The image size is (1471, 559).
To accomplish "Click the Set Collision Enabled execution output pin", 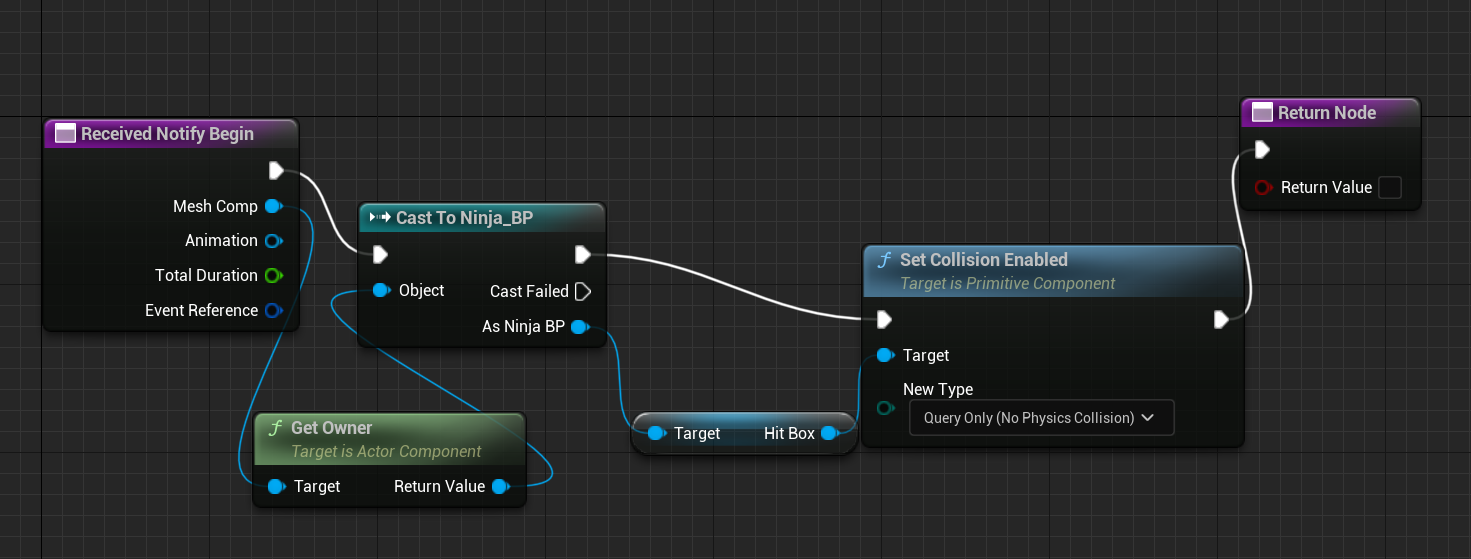I will (1221, 319).
